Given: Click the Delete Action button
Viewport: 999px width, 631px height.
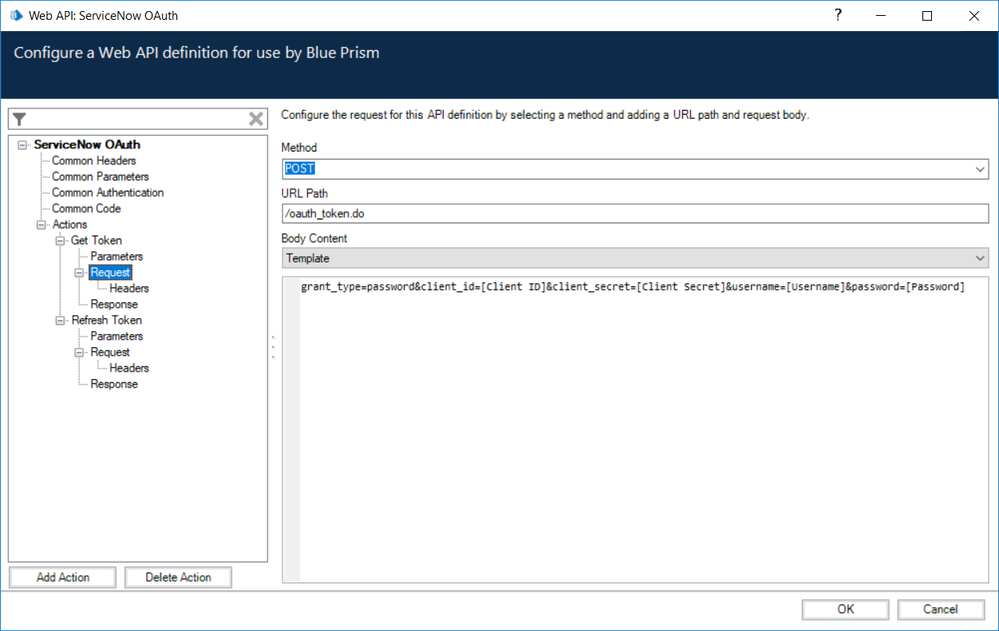Looking at the screenshot, I should click(178, 577).
